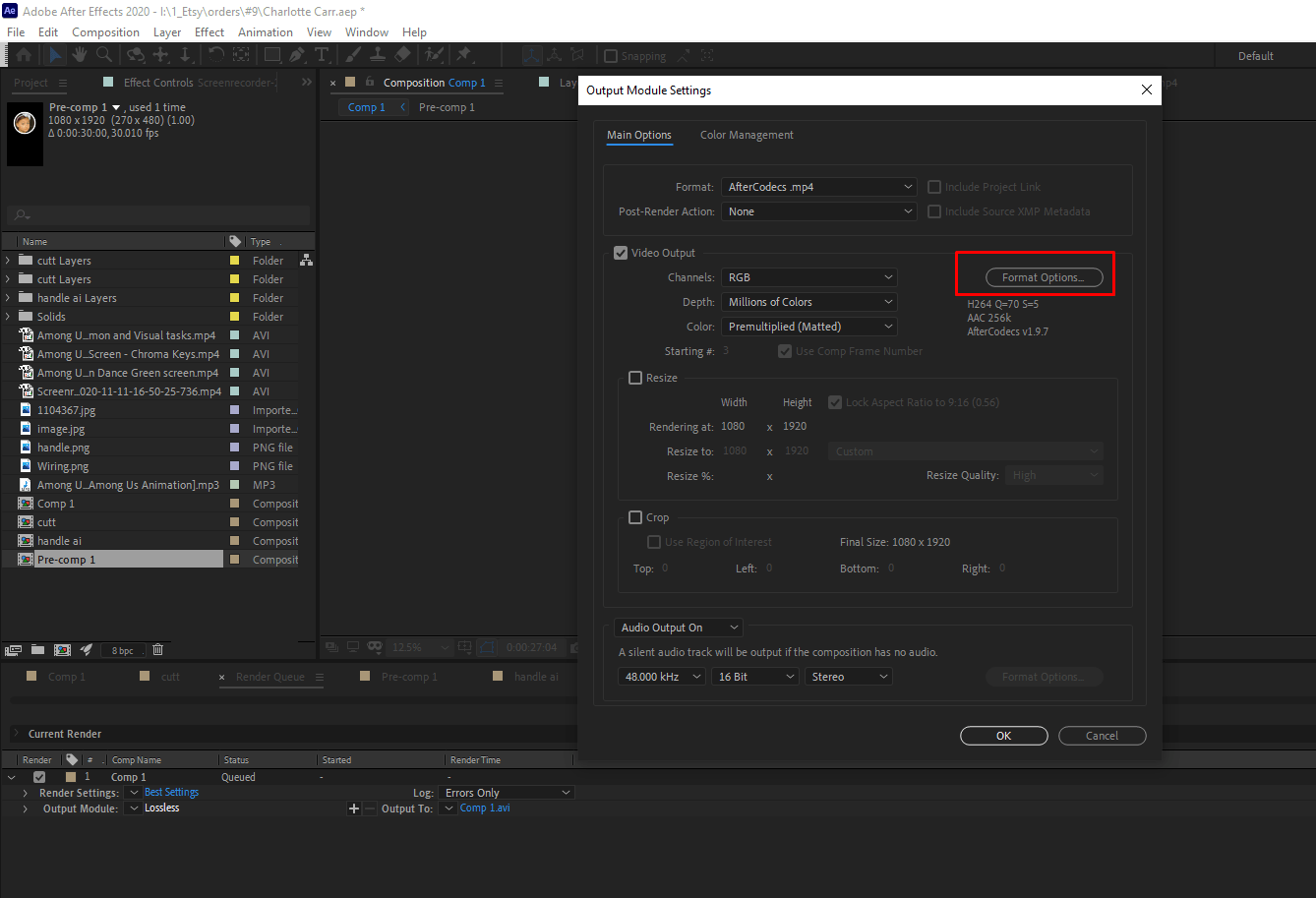Choose the Zoom magnifier tool
Screen dimensions: 1316x898
point(103,55)
